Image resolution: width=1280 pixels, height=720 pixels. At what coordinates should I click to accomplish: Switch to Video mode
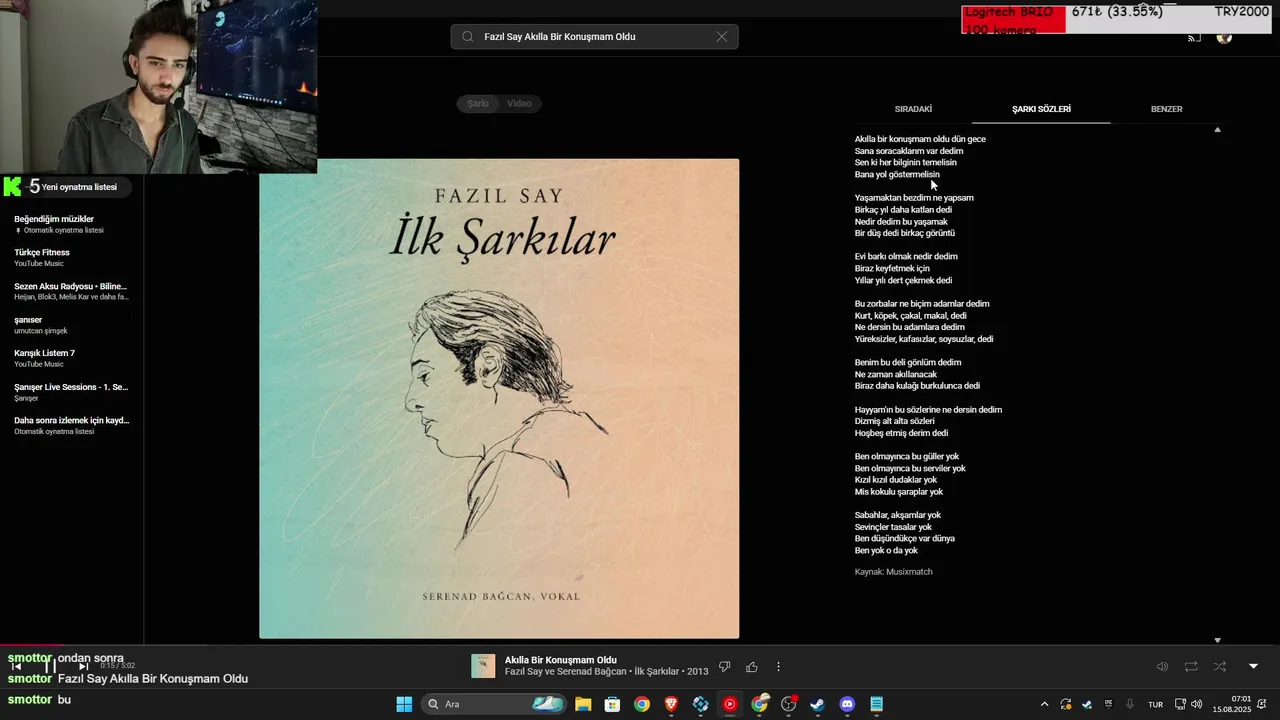(519, 104)
